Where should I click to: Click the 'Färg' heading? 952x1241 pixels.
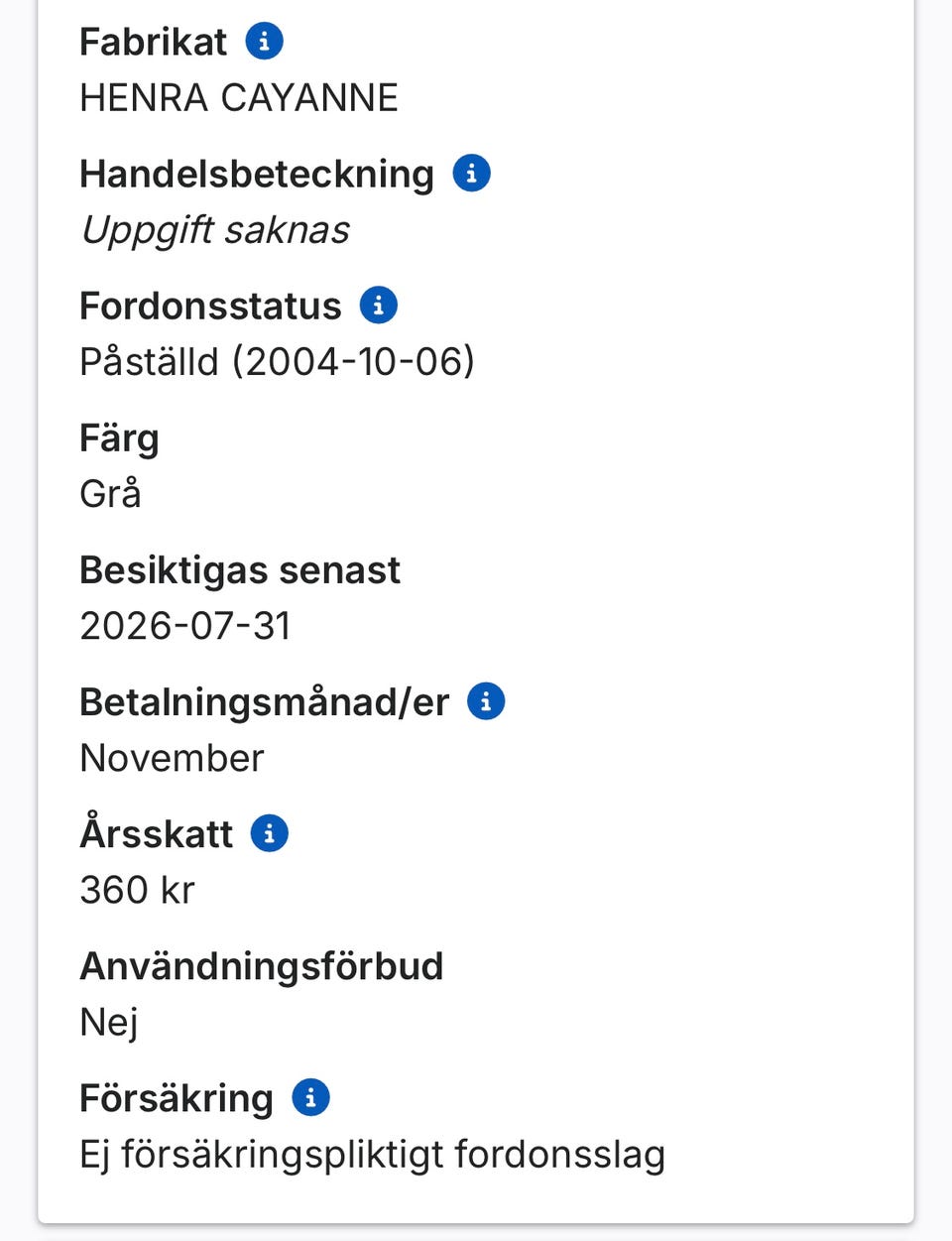coord(119,437)
